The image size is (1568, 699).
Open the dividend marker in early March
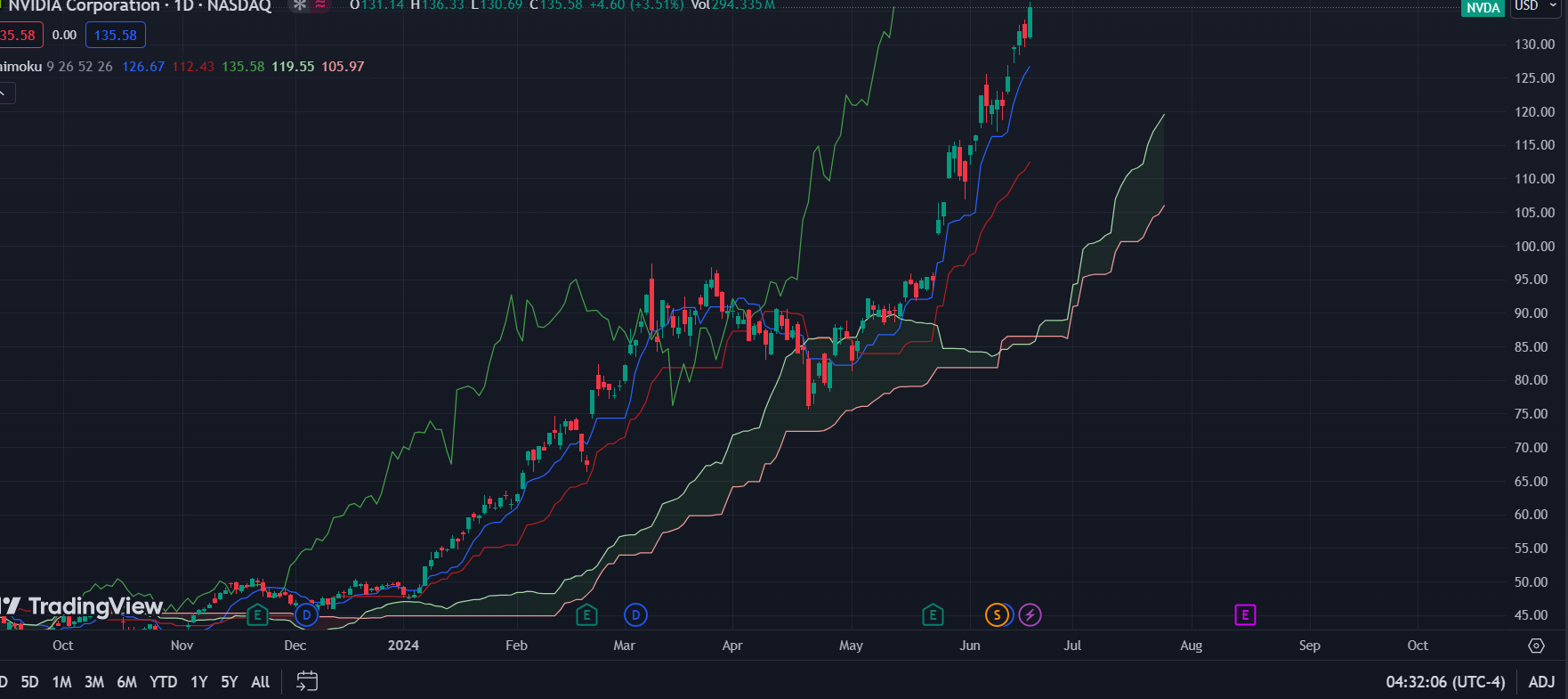pyautogui.click(x=635, y=614)
